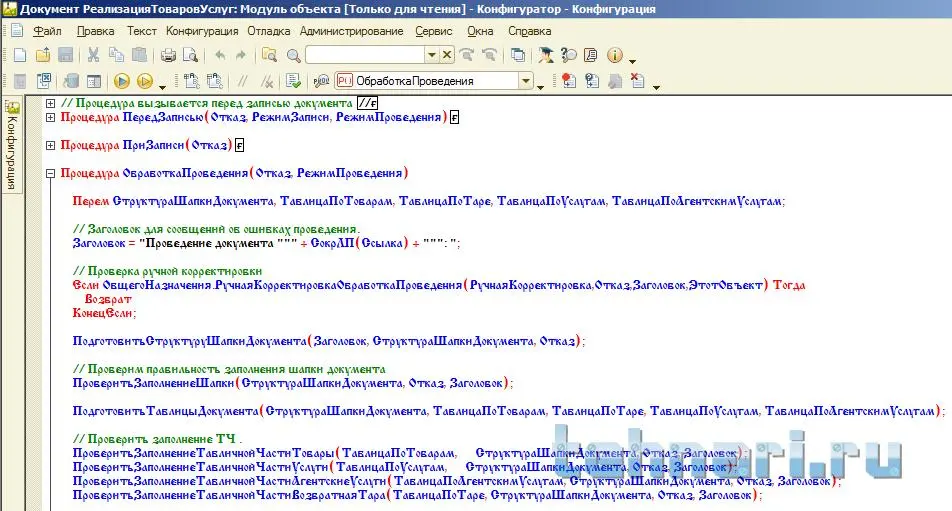Open the Syntax assistant icon
Screen dimensions: 952x511
tap(546, 55)
